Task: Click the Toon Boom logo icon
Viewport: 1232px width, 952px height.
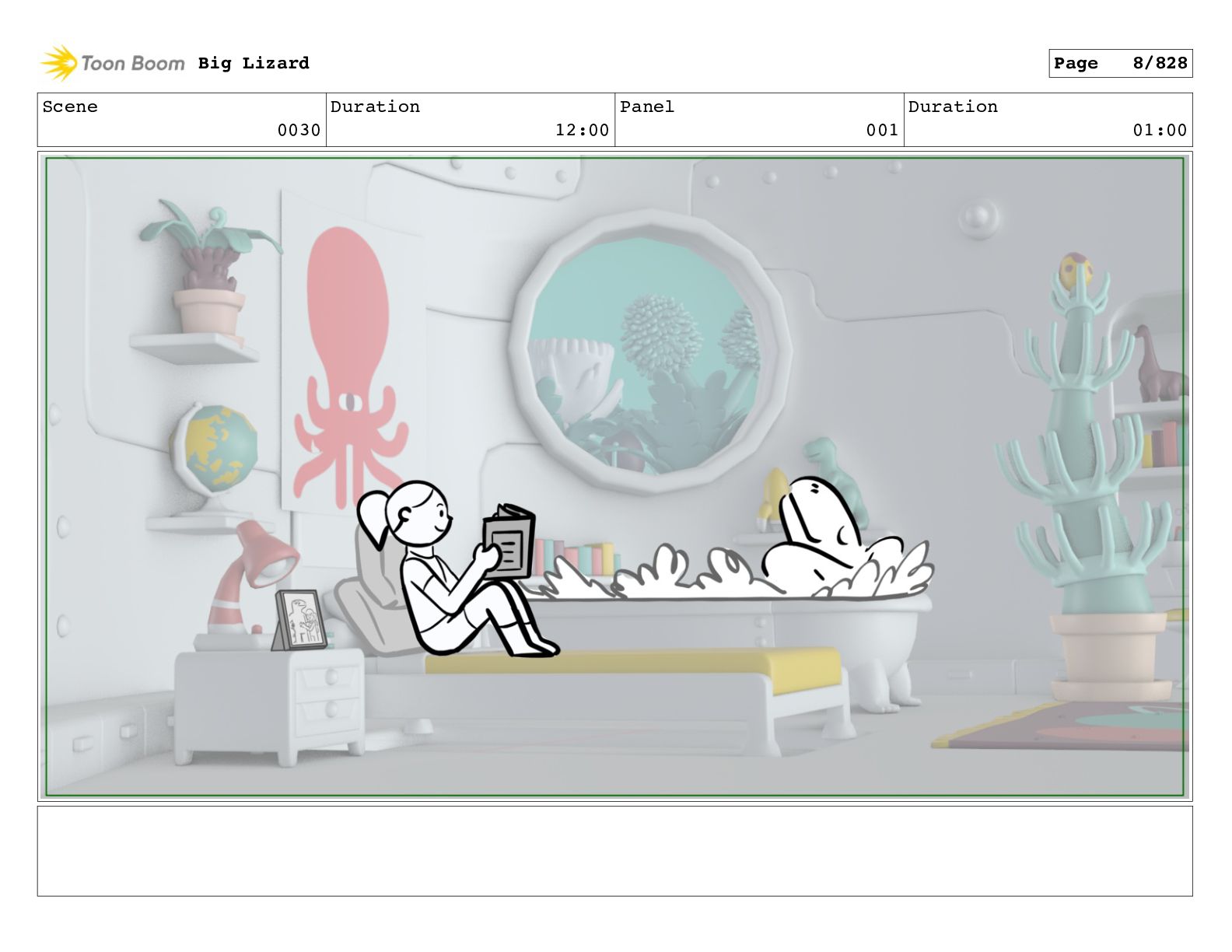Action: click(x=59, y=63)
